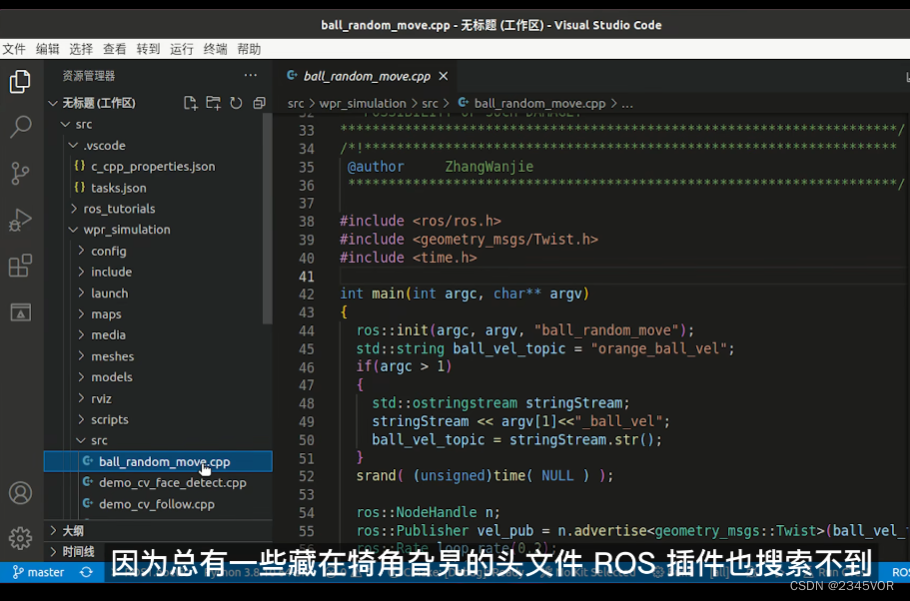Screen dimensions: 910x601
Task: Open the Extensions panel
Action: point(20,266)
